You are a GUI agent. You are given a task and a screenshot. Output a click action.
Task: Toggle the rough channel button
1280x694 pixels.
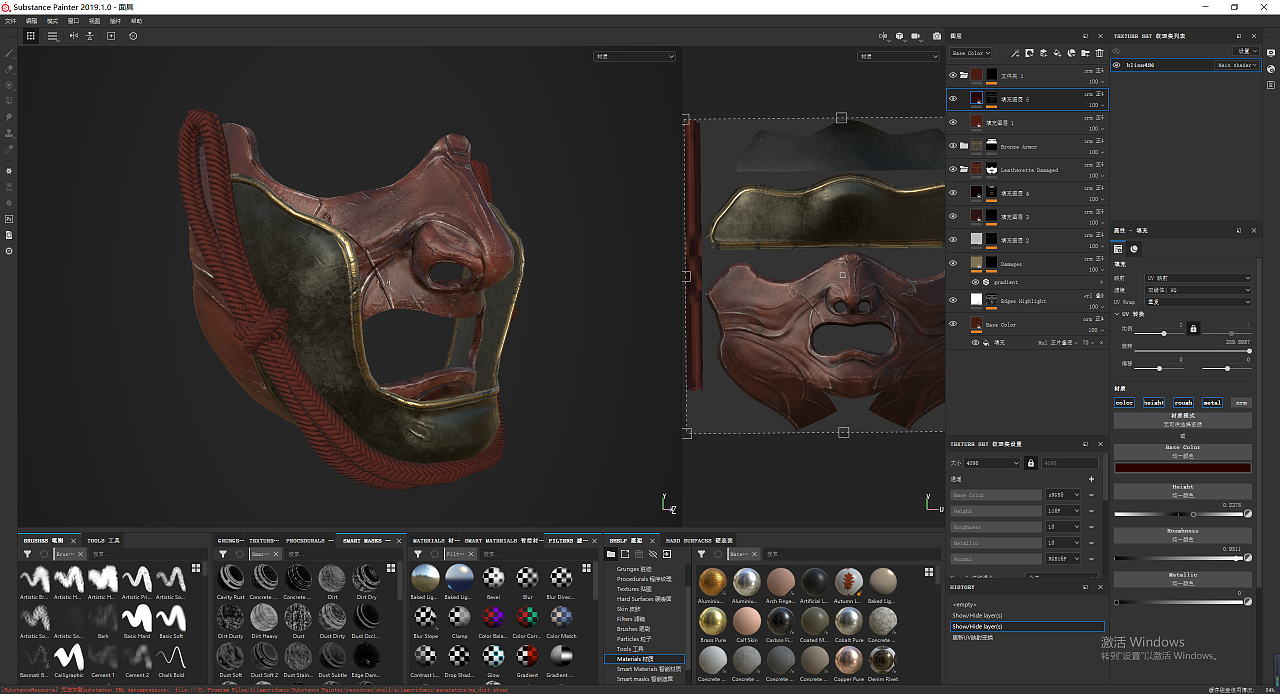click(x=1183, y=403)
